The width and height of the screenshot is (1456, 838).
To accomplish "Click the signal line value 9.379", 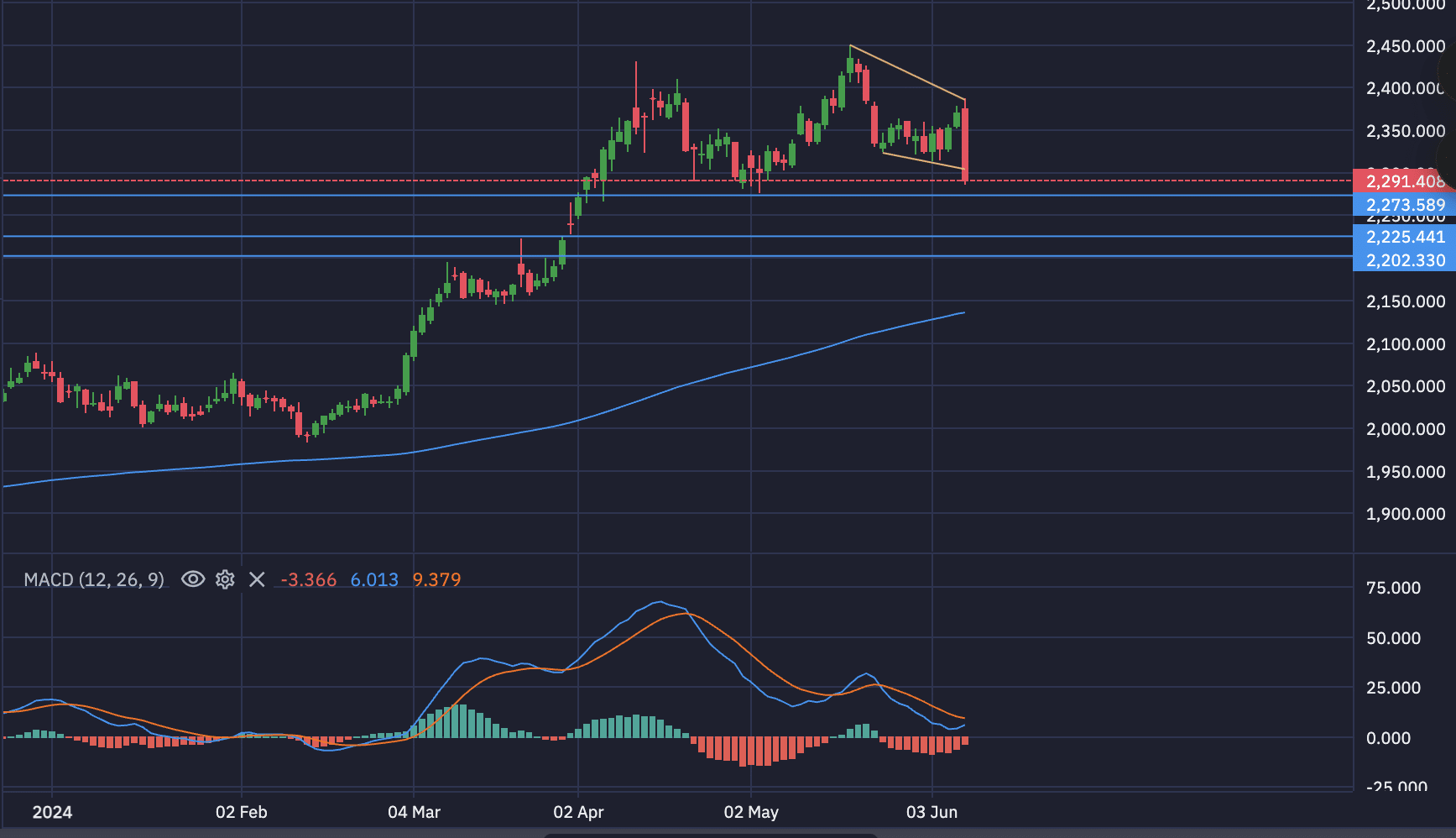I will (437, 579).
